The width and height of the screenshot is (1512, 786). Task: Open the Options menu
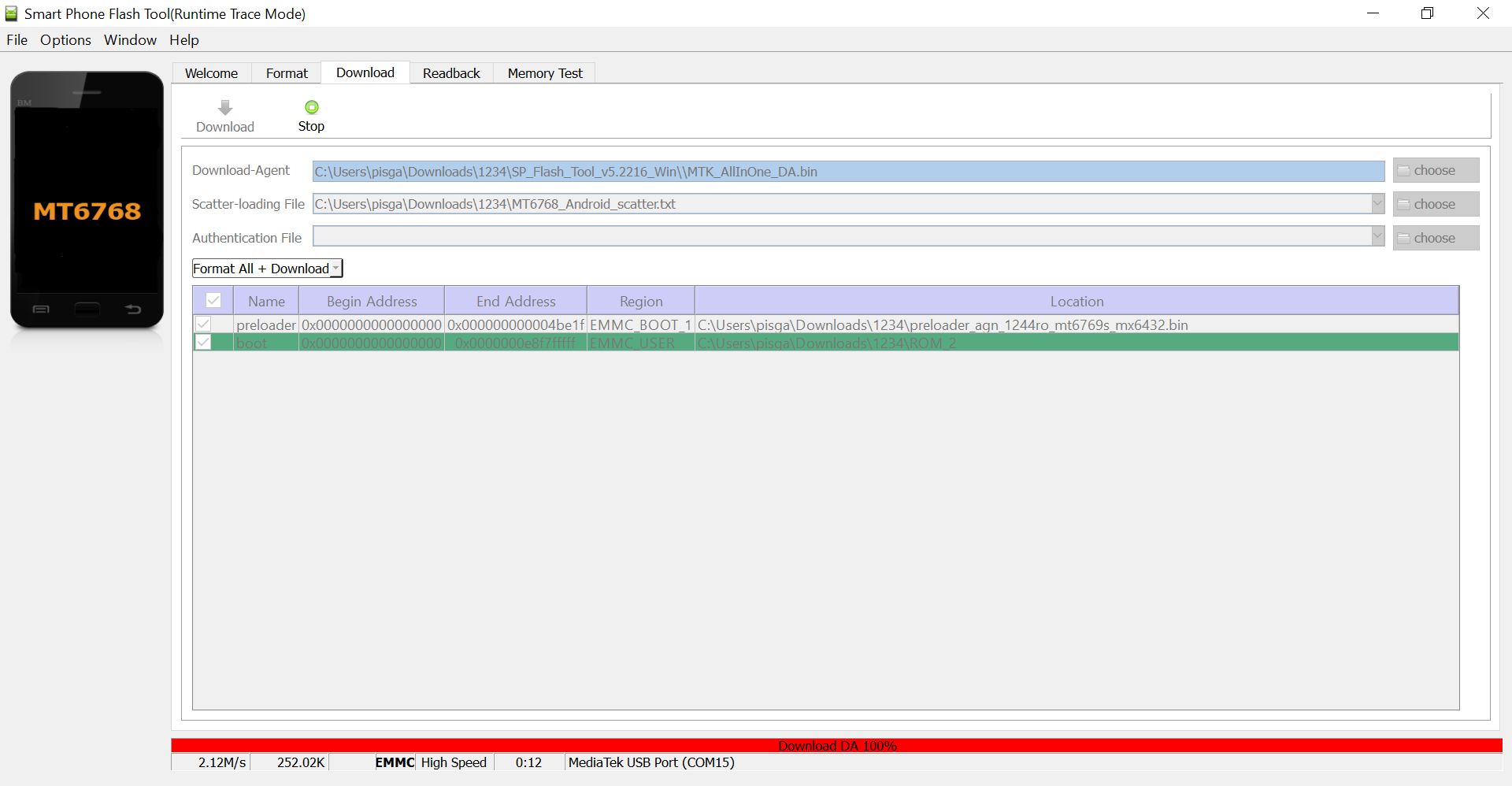65,40
